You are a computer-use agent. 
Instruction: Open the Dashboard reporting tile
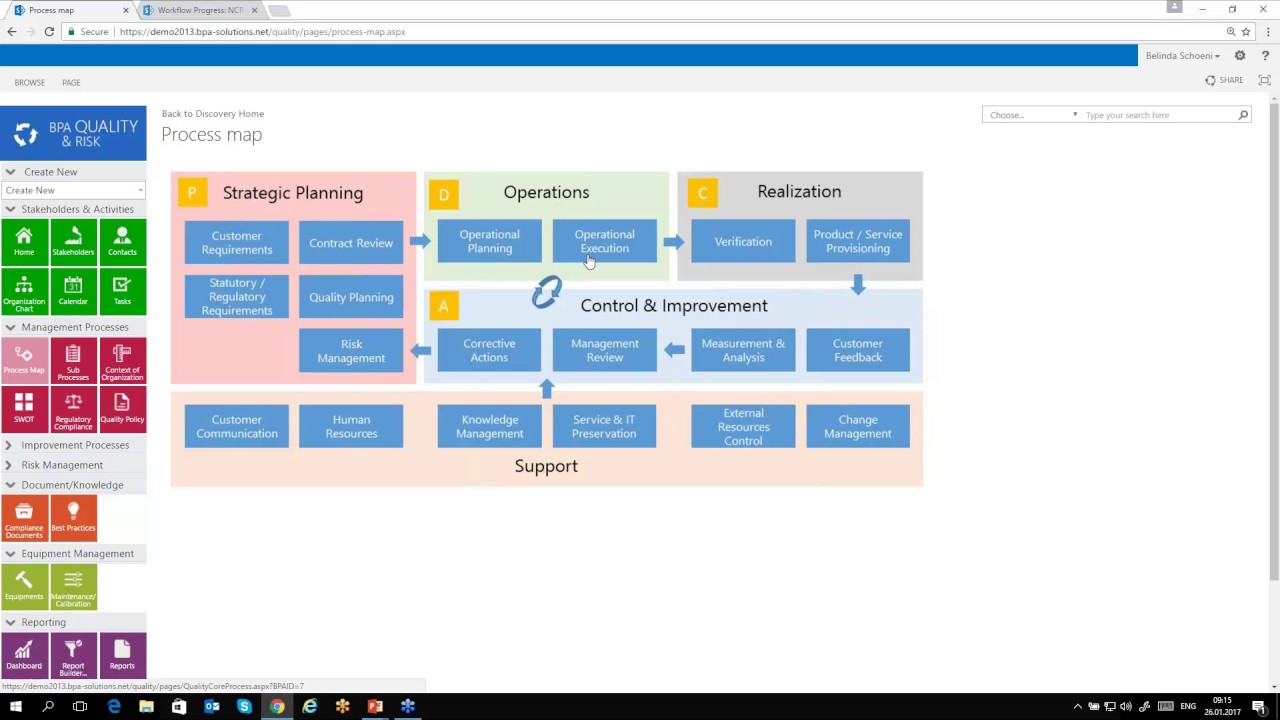24,655
